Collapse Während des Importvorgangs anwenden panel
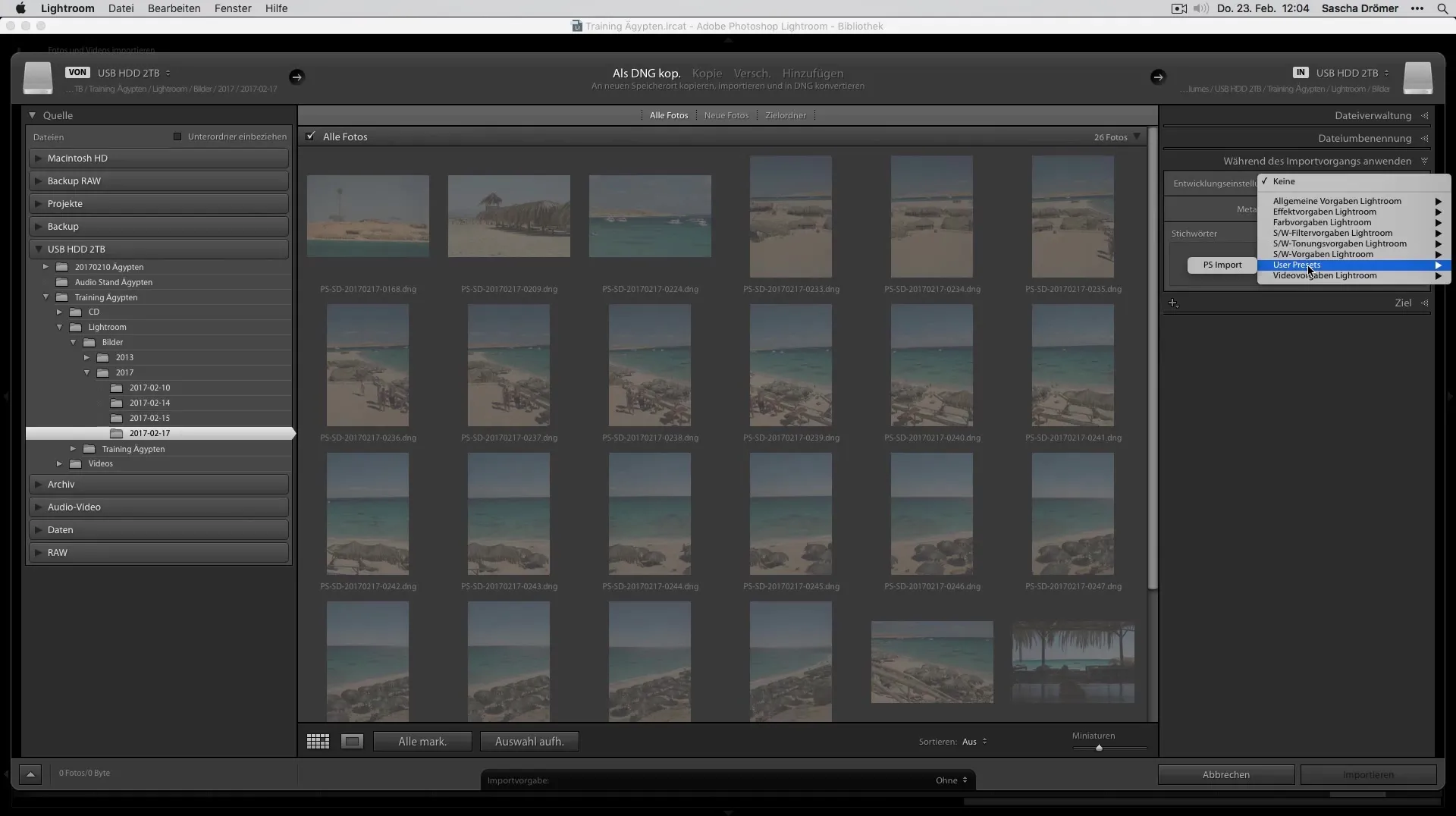The image size is (1456, 816). [x=1425, y=162]
